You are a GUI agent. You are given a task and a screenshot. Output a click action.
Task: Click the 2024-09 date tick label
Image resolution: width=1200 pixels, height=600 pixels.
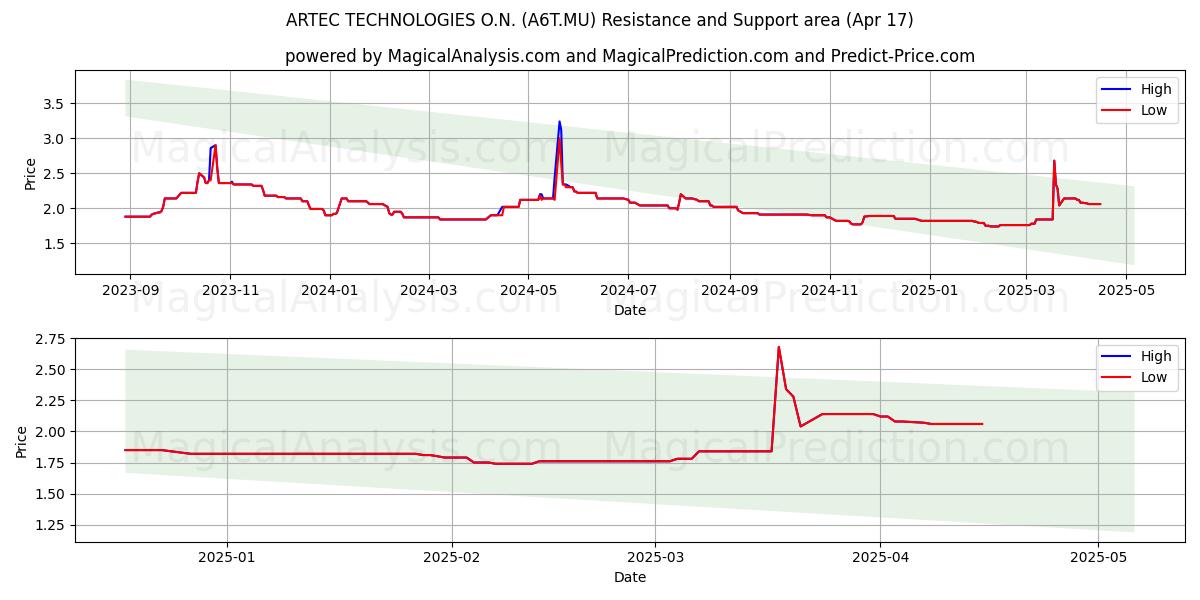[729, 289]
